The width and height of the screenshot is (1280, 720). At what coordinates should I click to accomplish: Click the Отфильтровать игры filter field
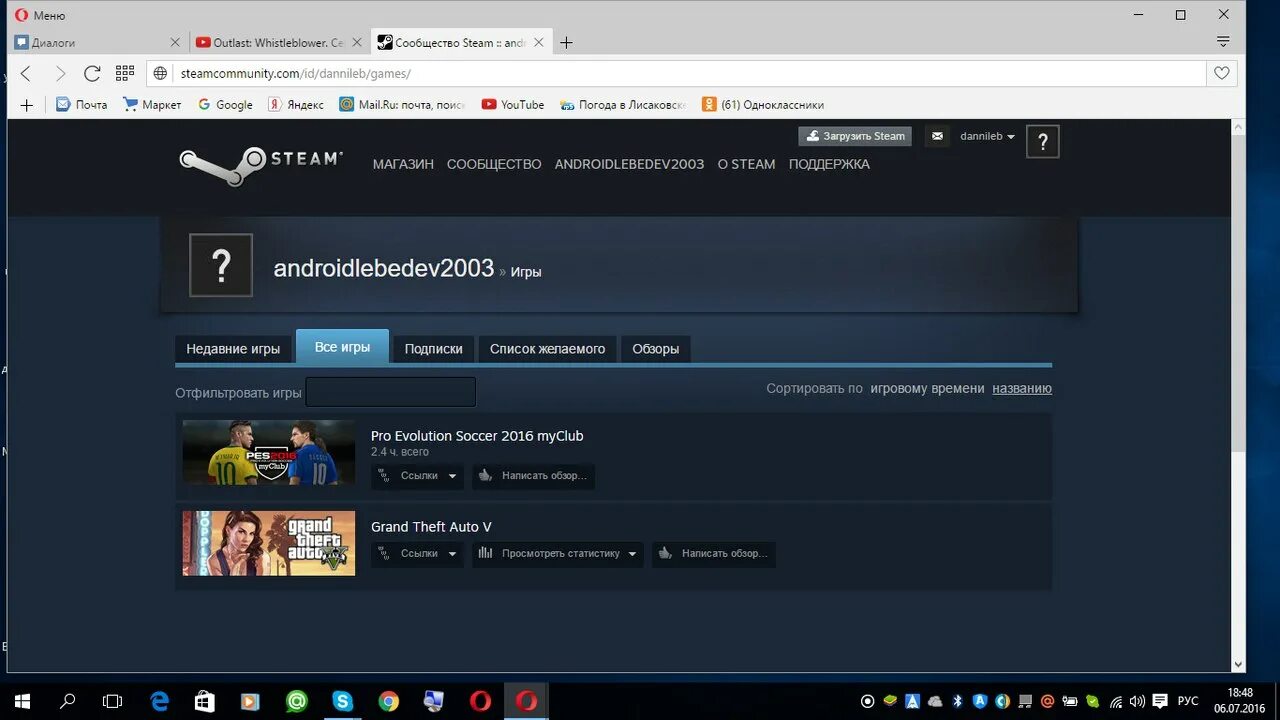point(391,392)
